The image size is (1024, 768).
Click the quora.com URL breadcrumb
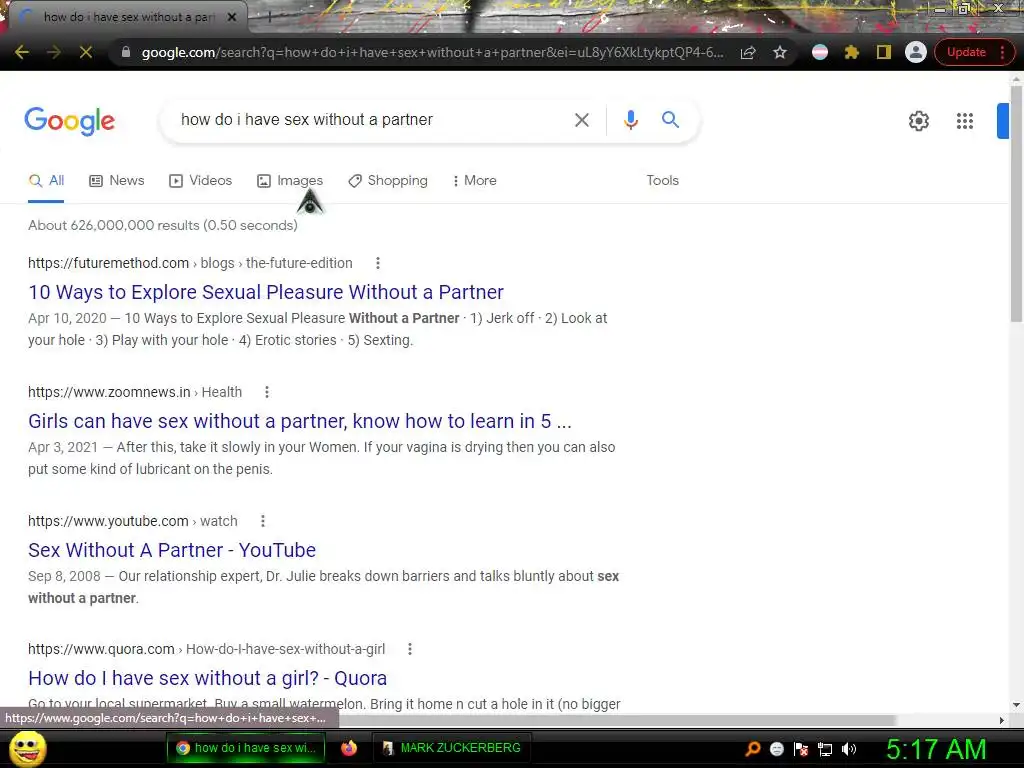(x=206, y=649)
